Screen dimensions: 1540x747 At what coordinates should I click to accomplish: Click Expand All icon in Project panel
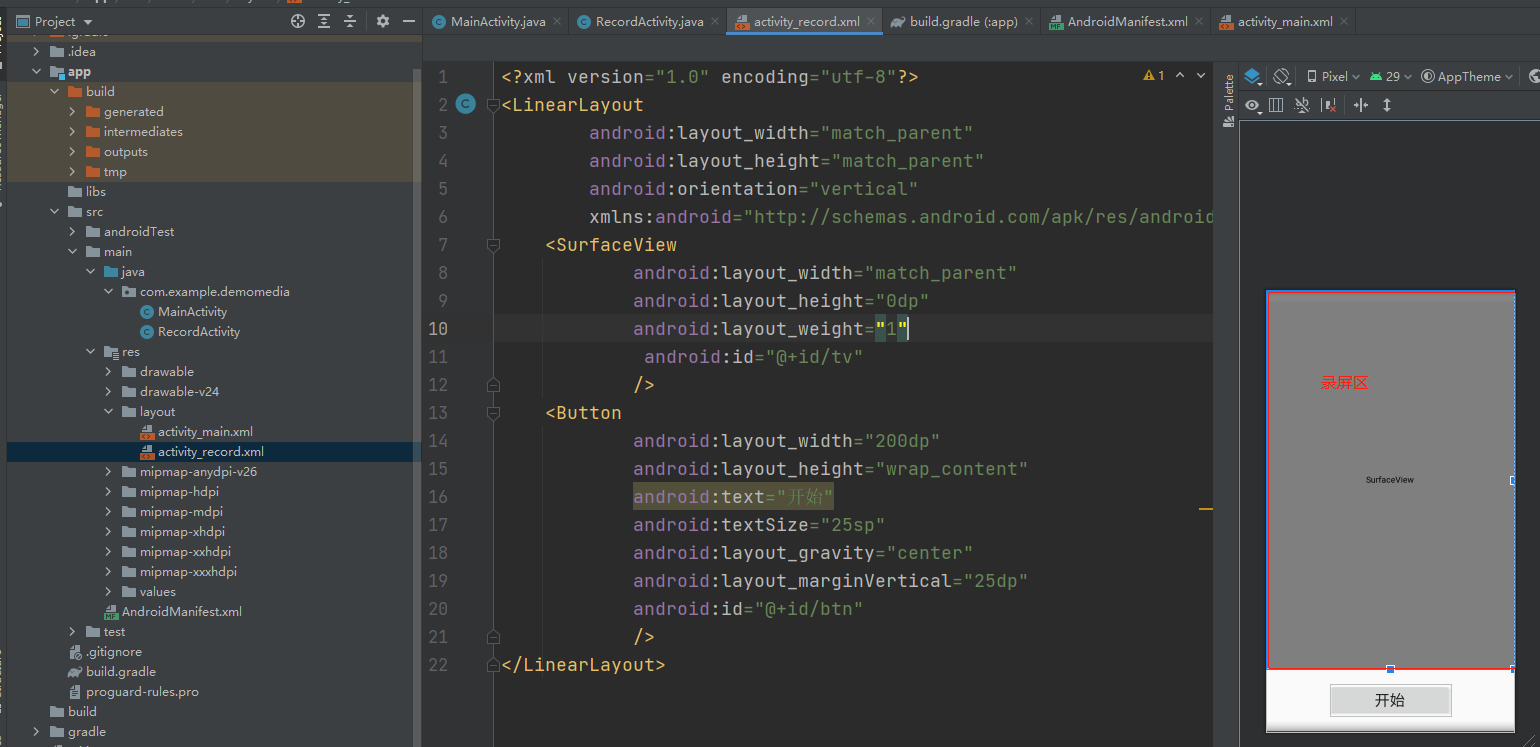(x=324, y=21)
